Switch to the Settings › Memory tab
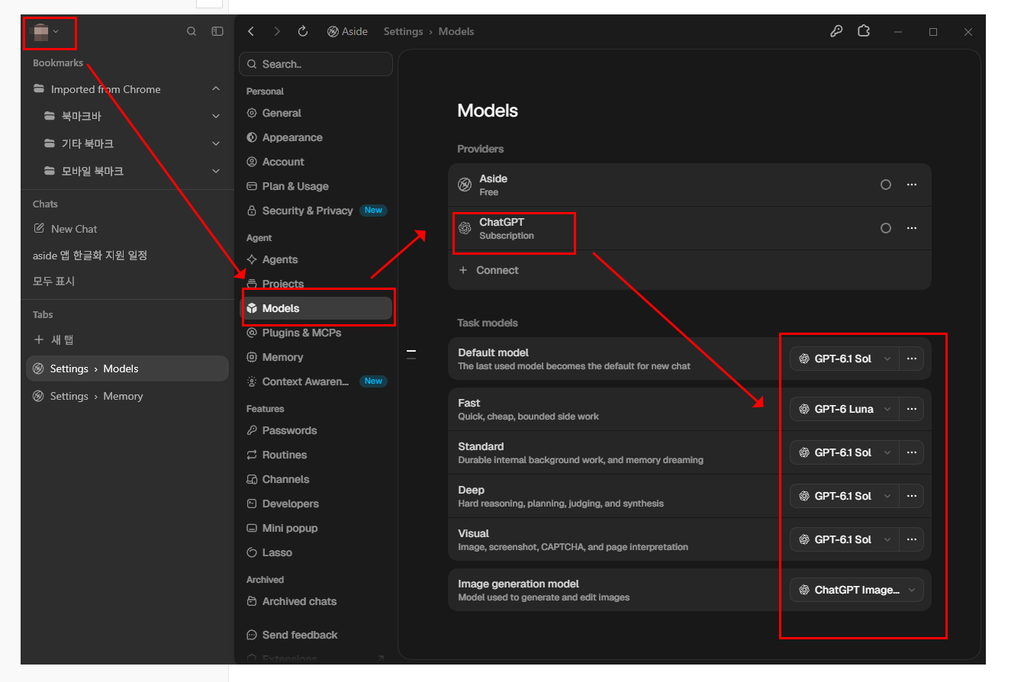 (127, 396)
